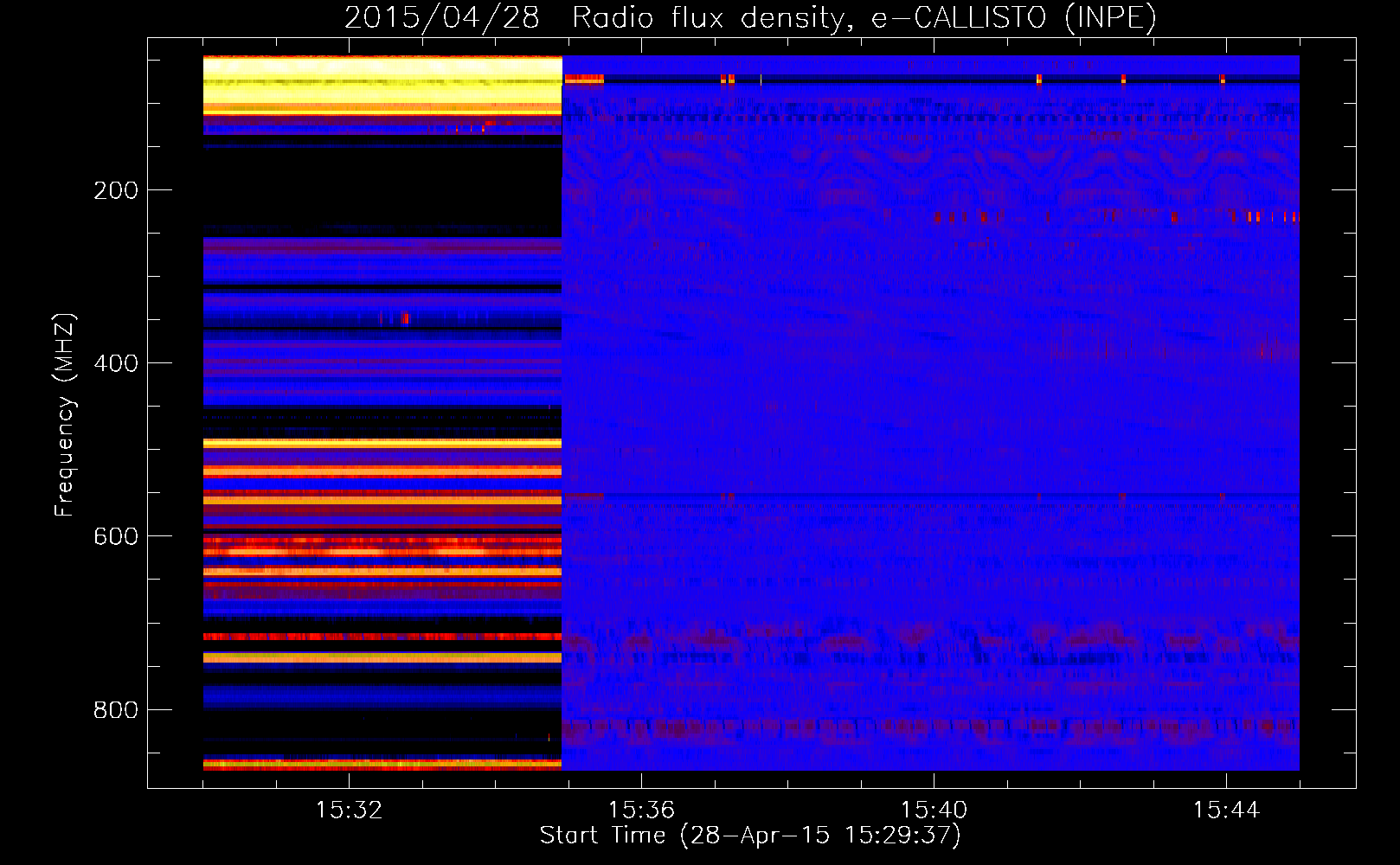This screenshot has width=1400, height=865.
Task: Click the "Frequency (MHZ)" y-axis label
Action: (64, 415)
